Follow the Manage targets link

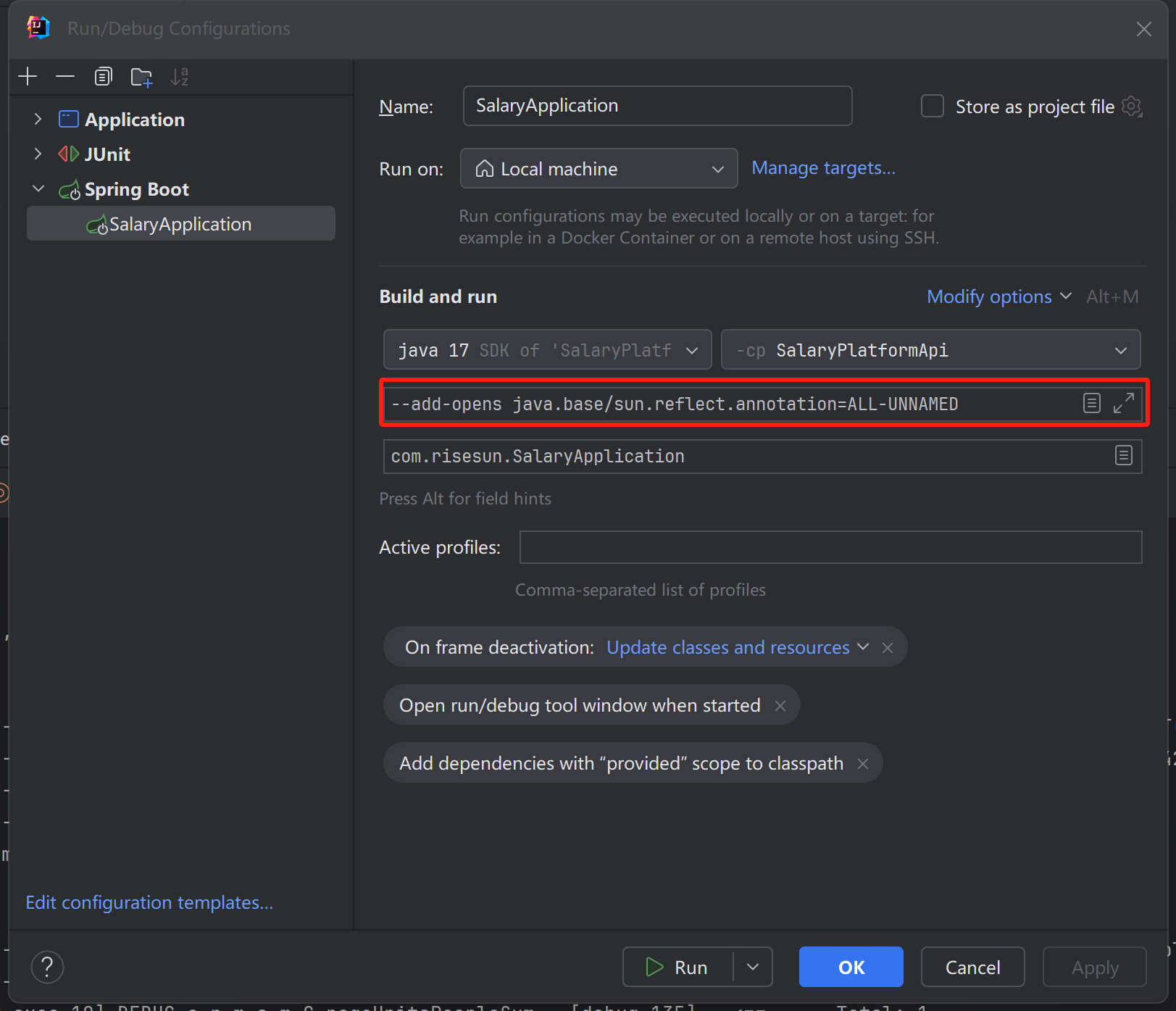(823, 167)
